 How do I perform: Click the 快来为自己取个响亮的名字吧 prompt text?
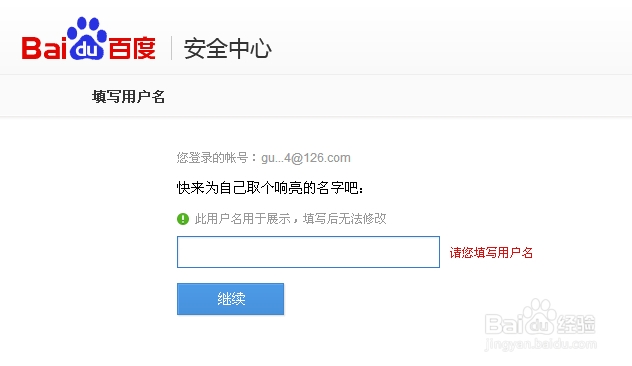click(x=270, y=188)
